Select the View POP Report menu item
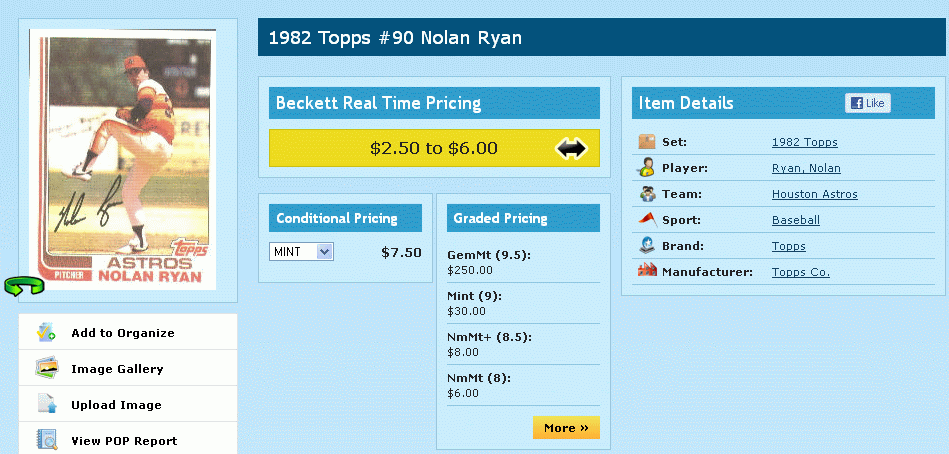 tap(124, 441)
